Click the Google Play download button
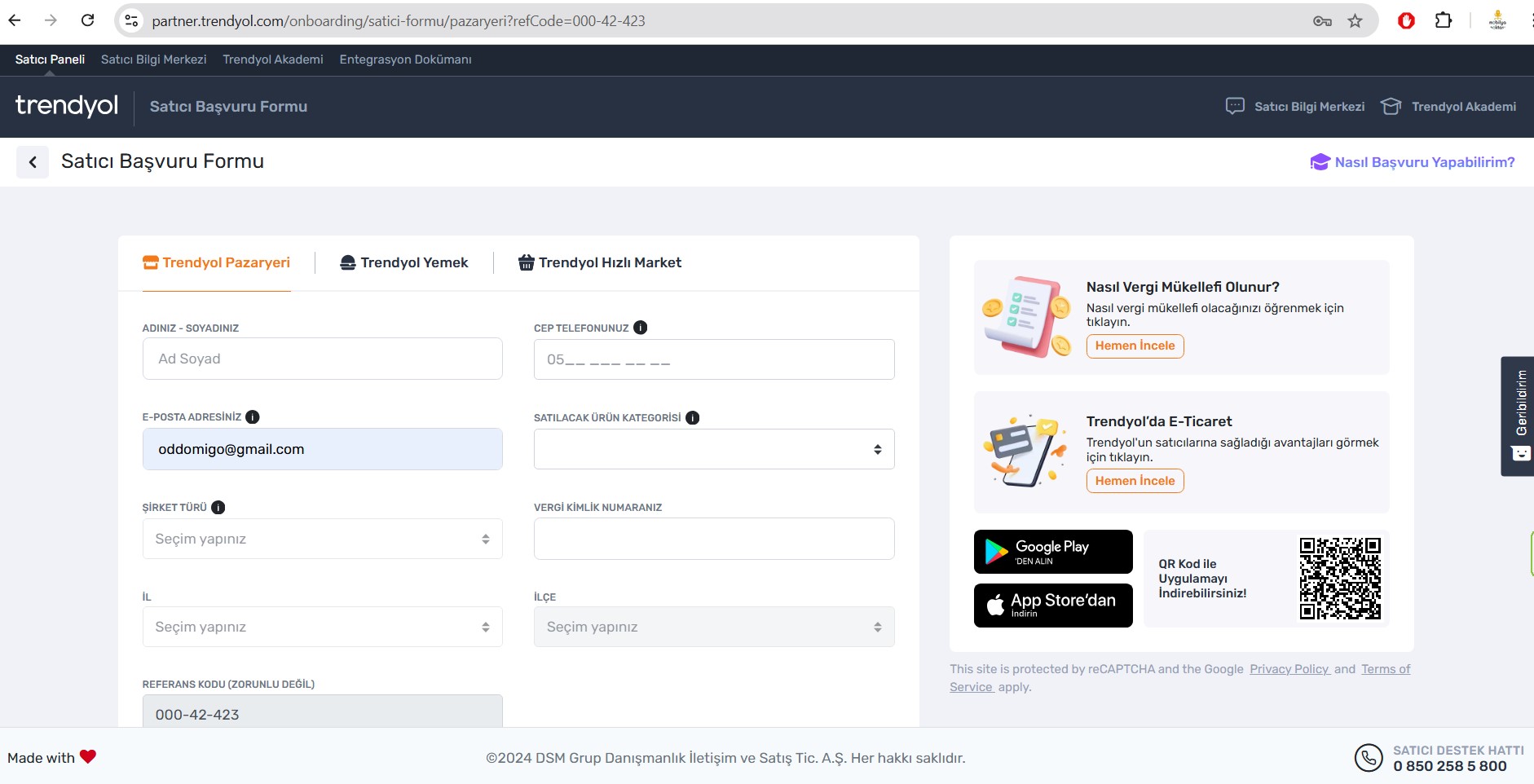Image resolution: width=1534 pixels, height=784 pixels. (x=1053, y=552)
